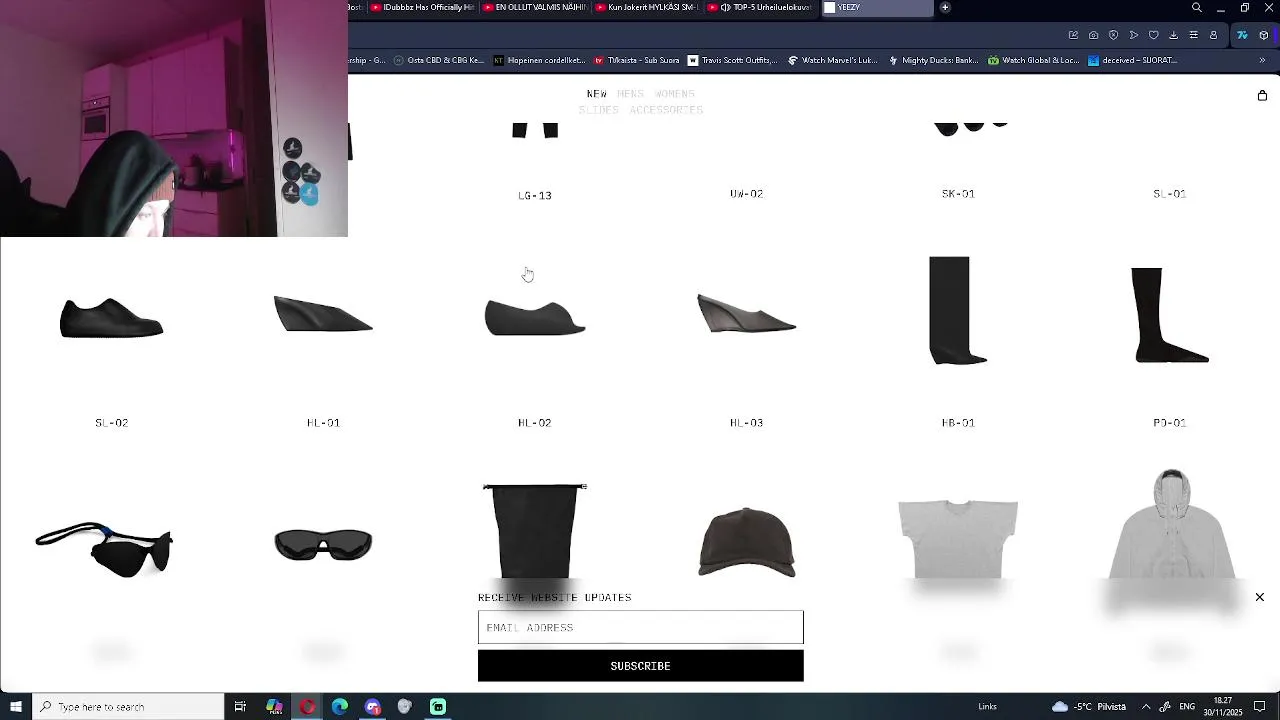This screenshot has width=1280, height=720.
Task: Click the SL-01 product label
Action: (1169, 194)
